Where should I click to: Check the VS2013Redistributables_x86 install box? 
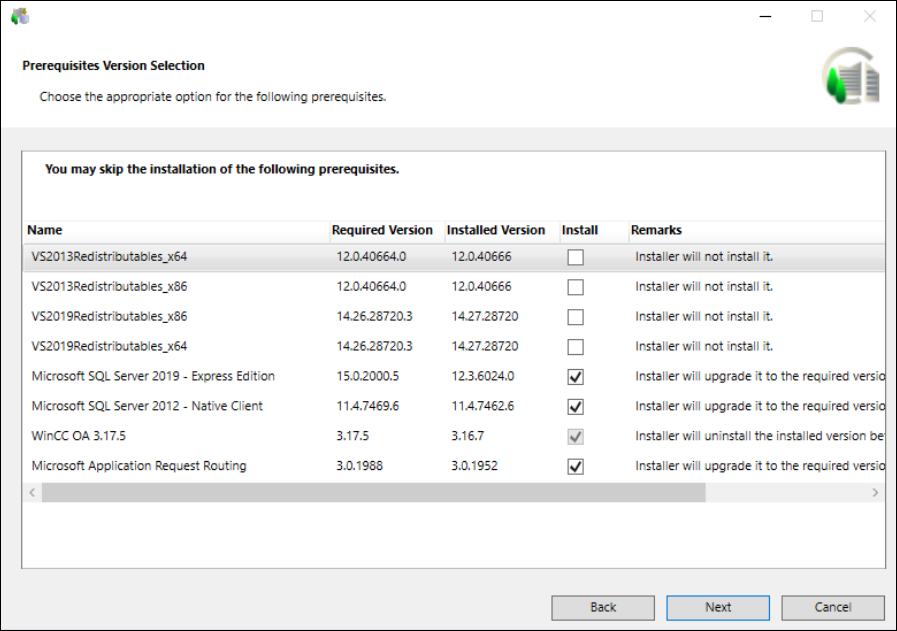[x=575, y=287]
